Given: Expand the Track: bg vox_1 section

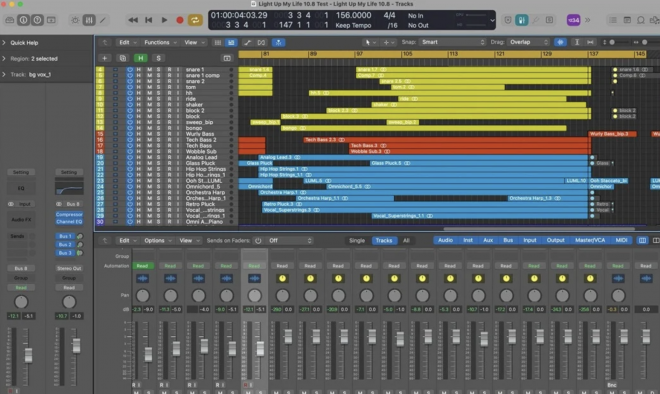Looking at the screenshot, I should tap(4, 75).
